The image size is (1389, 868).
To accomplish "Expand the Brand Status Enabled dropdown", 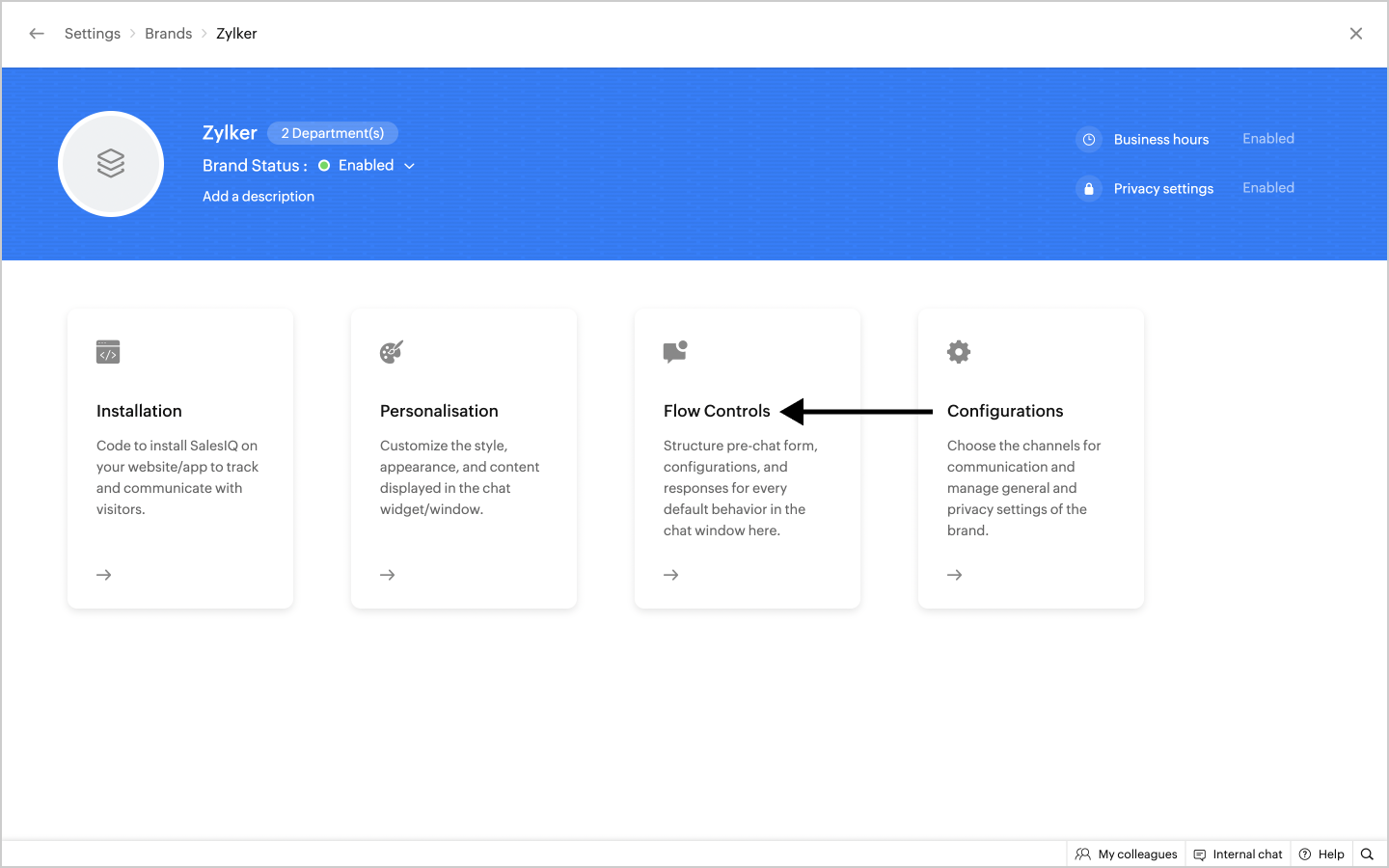I will (376, 166).
